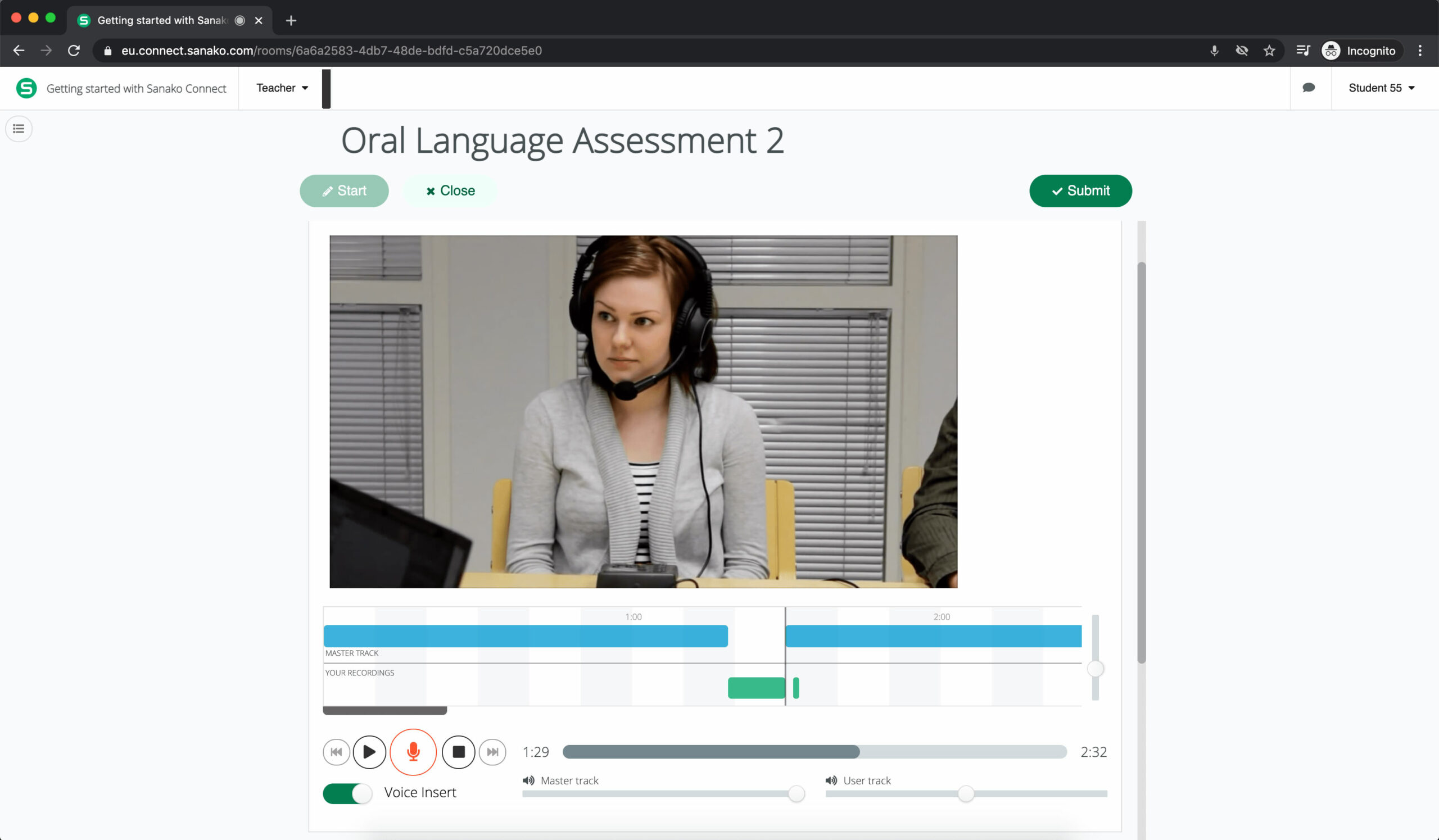1439x840 pixels.
Task: Open the media control playlist icon
Action: click(x=1303, y=50)
